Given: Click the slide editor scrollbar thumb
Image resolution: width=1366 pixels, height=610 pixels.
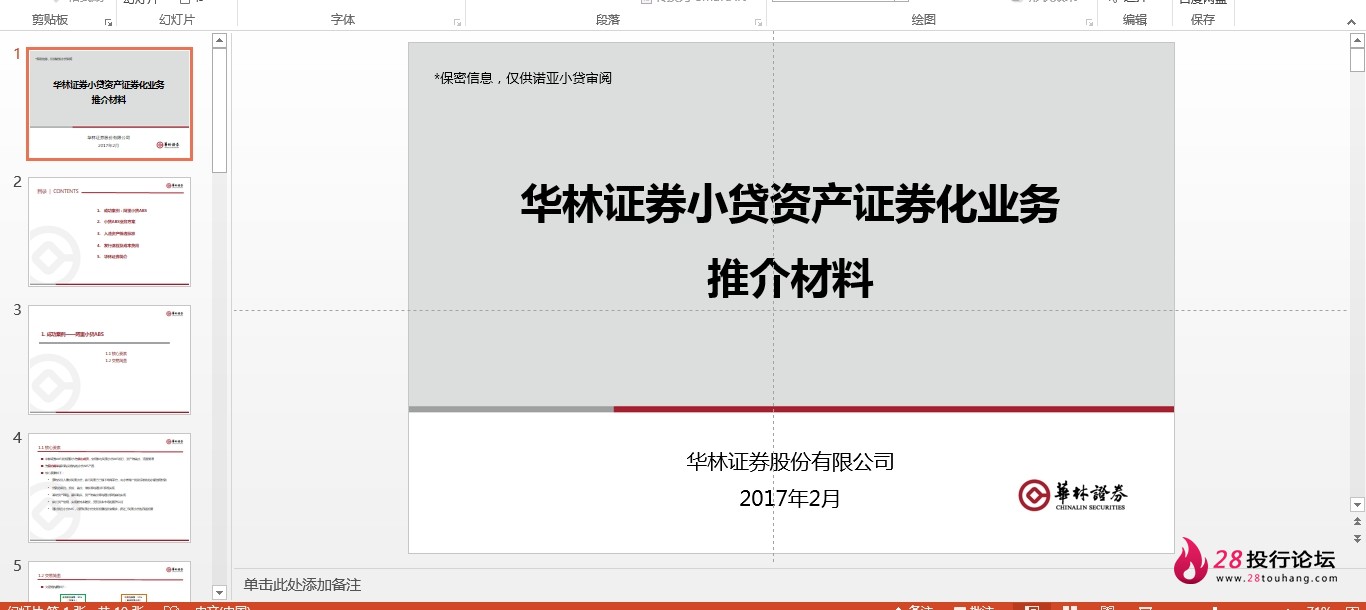Looking at the screenshot, I should 1357,60.
